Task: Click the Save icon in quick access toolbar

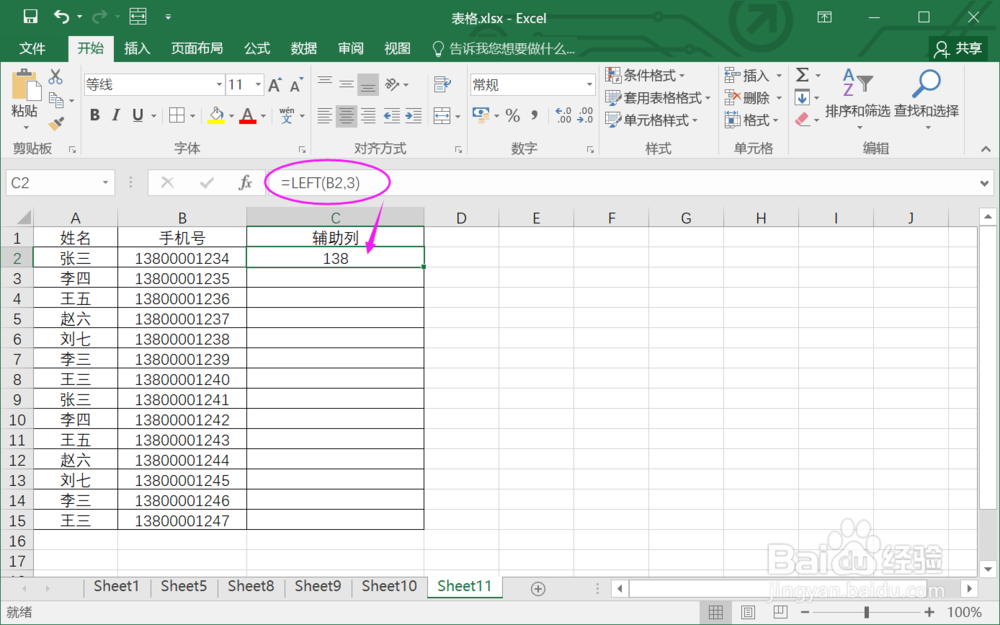Action: 30,17
